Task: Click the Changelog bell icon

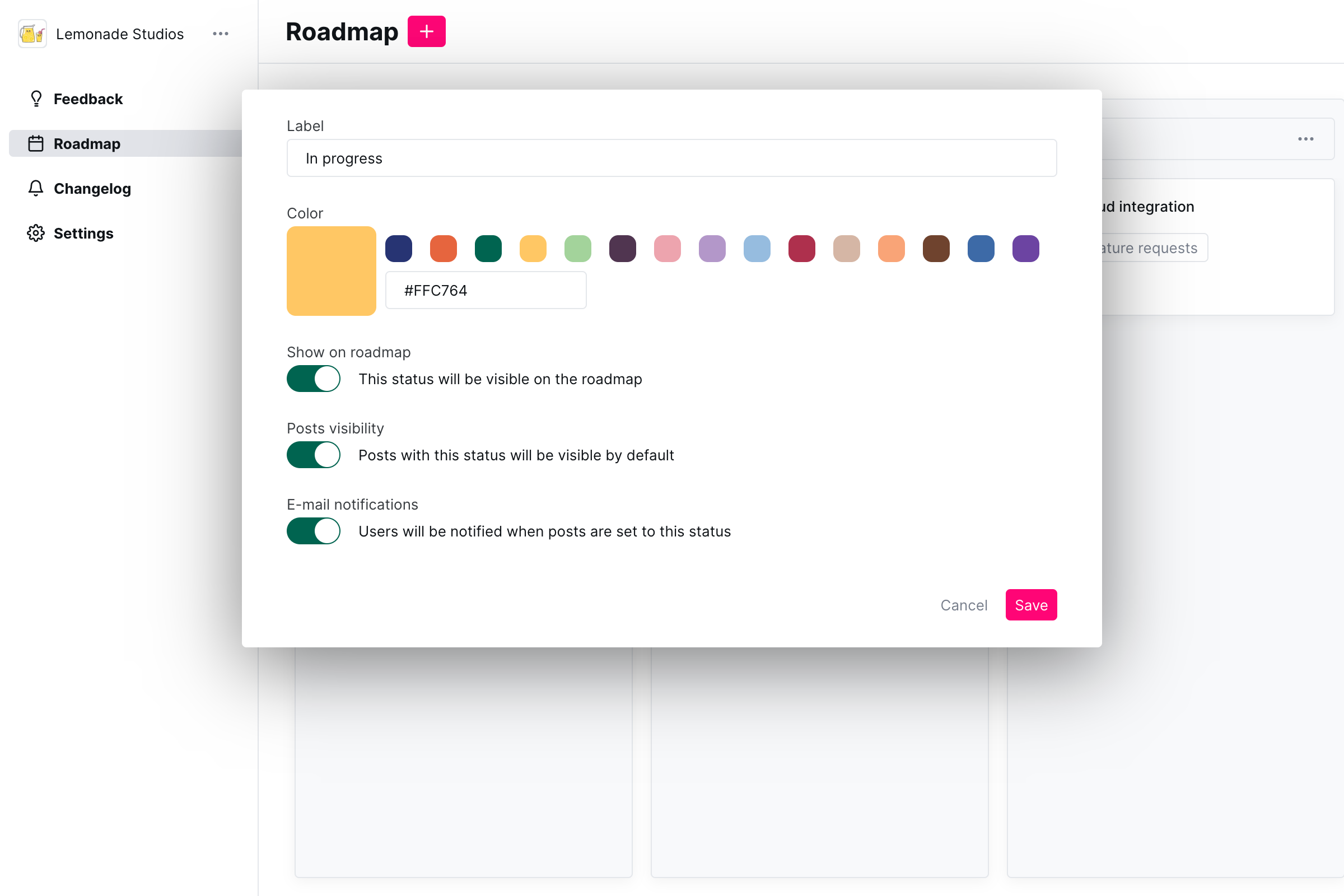Action: point(36,188)
